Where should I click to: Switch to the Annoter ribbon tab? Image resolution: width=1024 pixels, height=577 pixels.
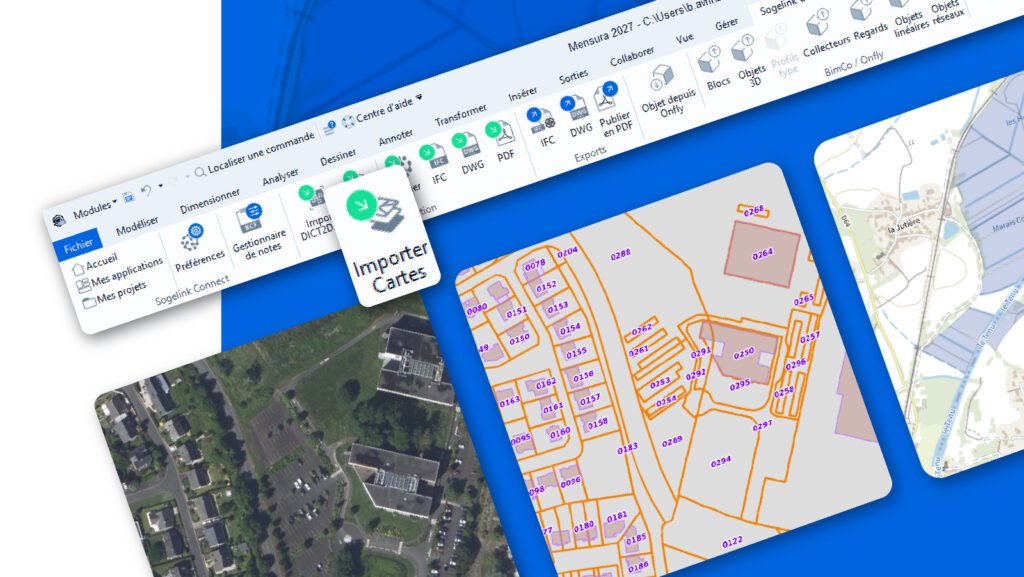pyautogui.click(x=396, y=138)
